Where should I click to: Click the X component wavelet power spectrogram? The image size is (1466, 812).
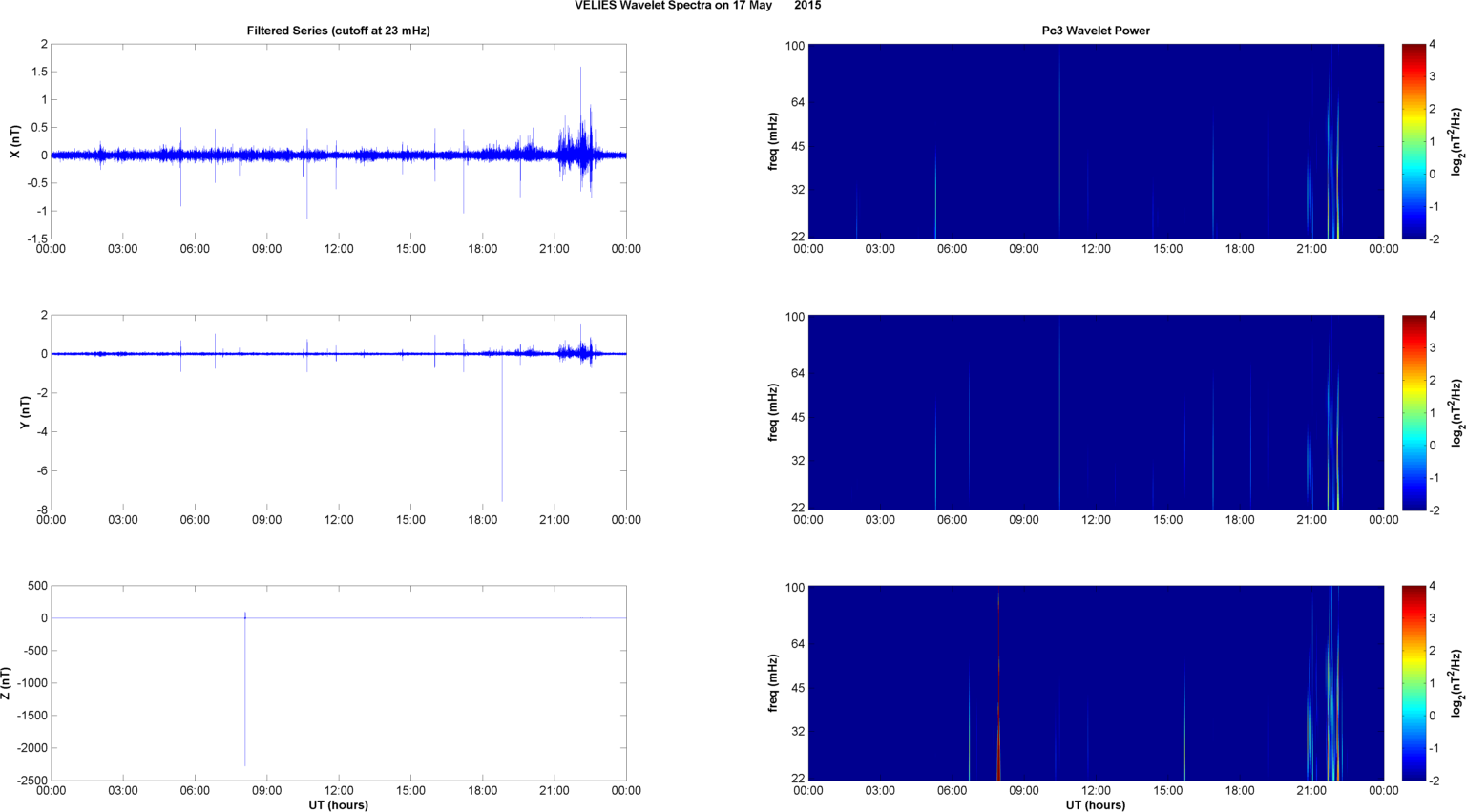pyautogui.click(x=1096, y=141)
